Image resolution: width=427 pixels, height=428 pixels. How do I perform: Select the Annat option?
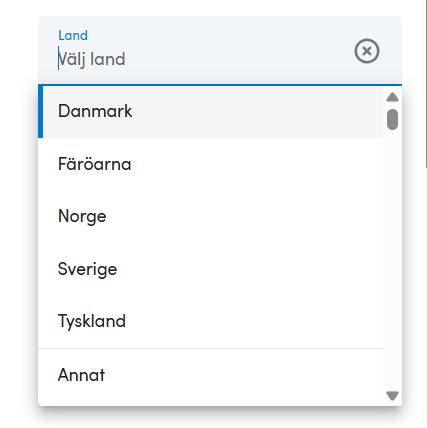(210, 375)
